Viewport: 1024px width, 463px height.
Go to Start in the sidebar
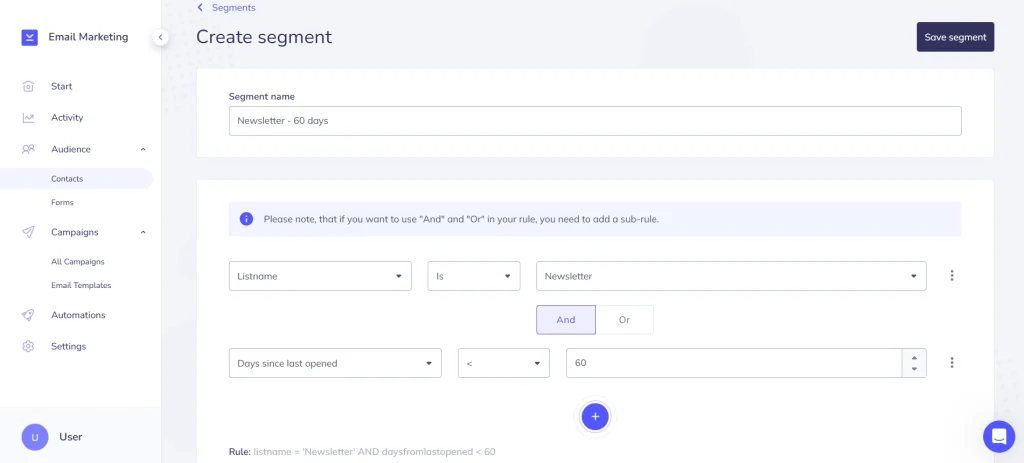coord(61,86)
